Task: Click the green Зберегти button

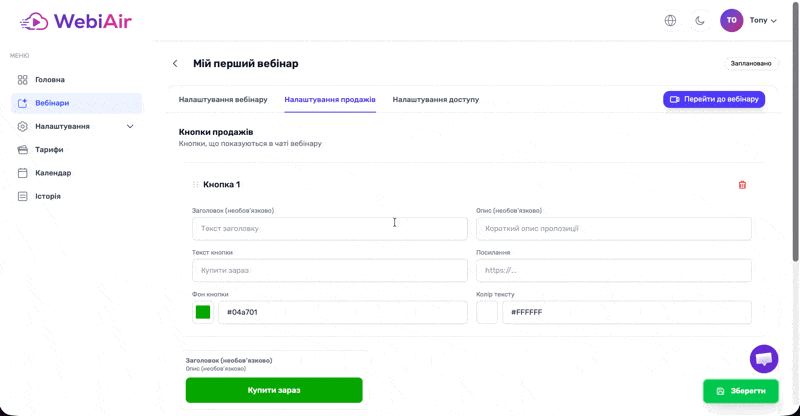Action: pyautogui.click(x=740, y=391)
